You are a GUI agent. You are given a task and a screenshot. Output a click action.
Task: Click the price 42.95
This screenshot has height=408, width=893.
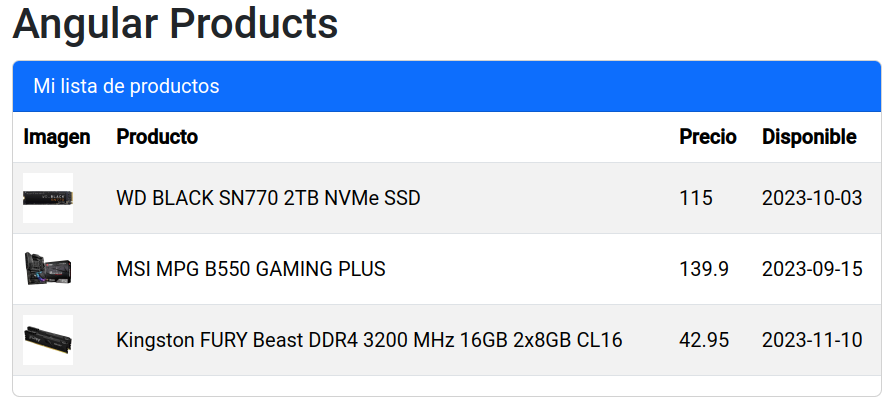click(704, 340)
